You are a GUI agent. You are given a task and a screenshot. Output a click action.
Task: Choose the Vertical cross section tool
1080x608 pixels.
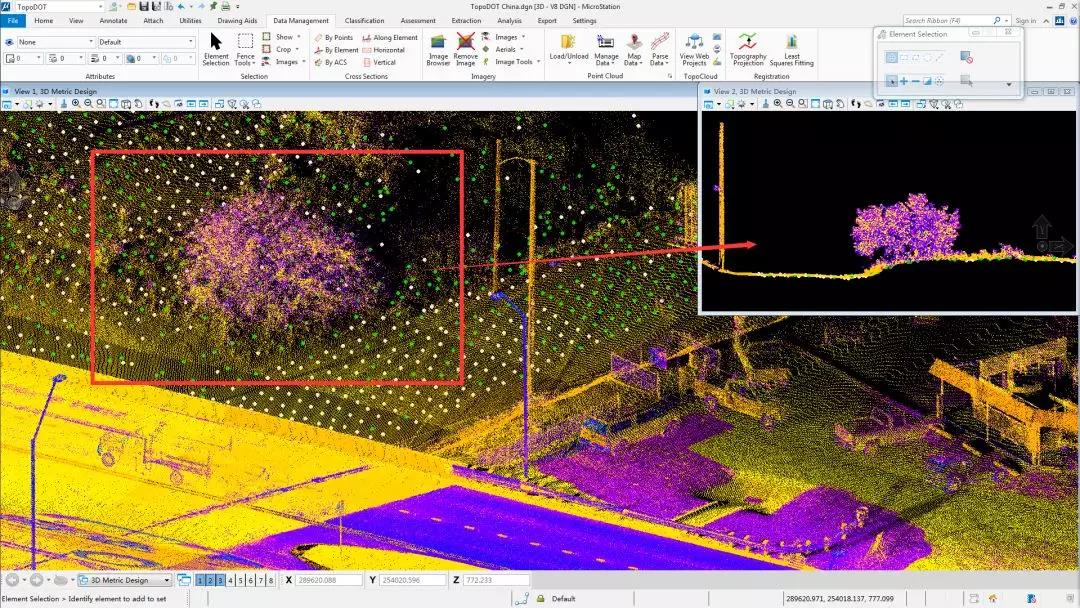(x=380, y=63)
